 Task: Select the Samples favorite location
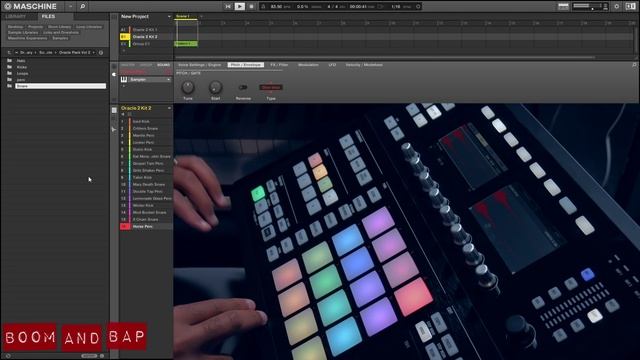click(x=60, y=38)
